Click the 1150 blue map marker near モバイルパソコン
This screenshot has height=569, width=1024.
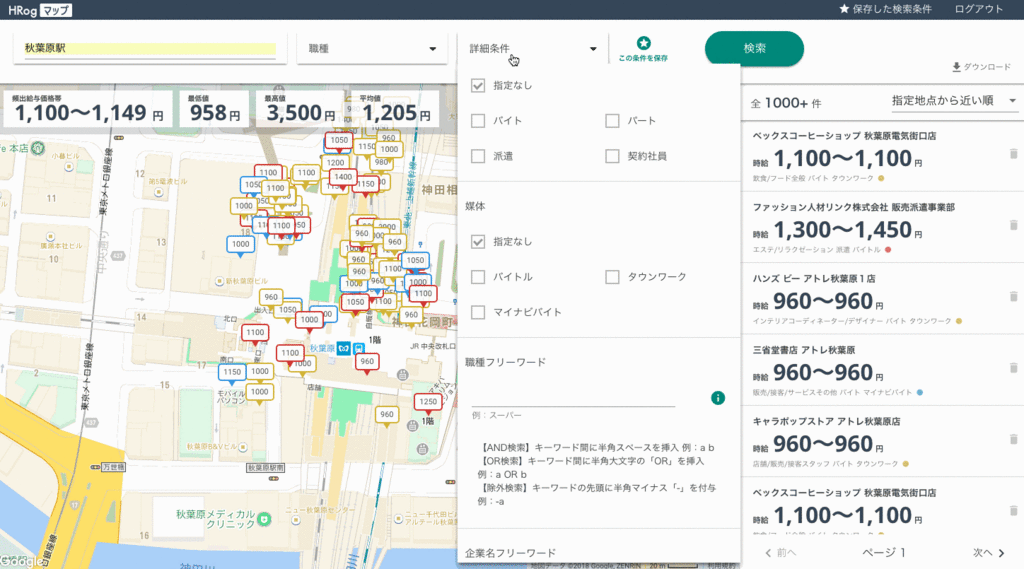pyautogui.click(x=232, y=373)
